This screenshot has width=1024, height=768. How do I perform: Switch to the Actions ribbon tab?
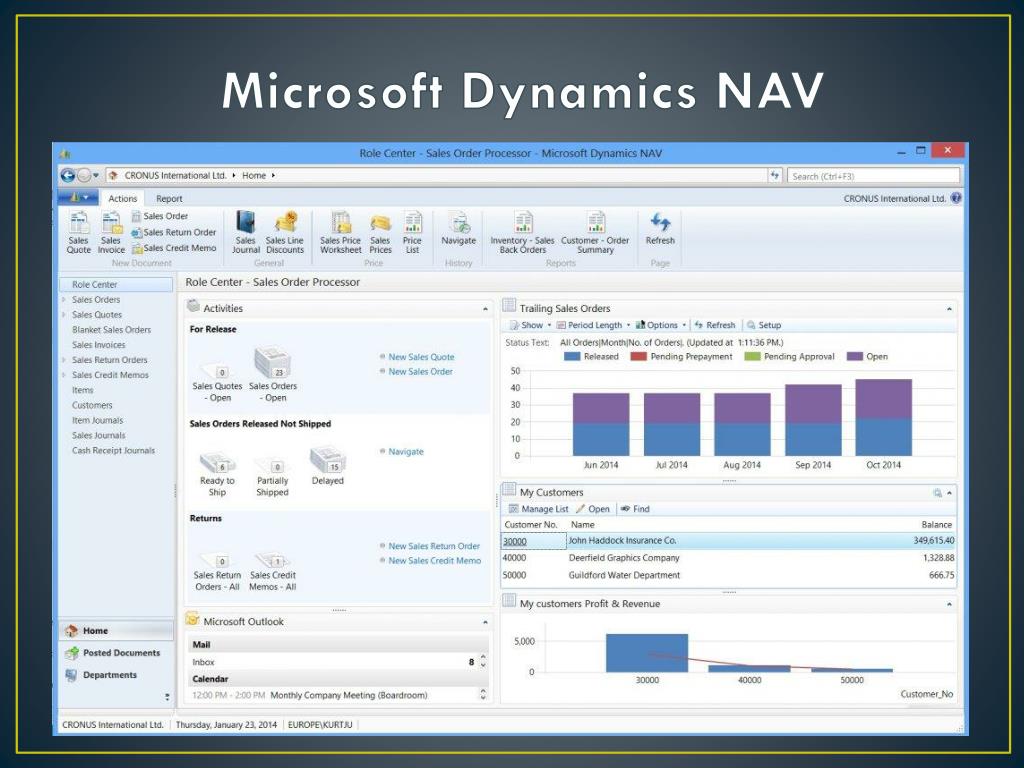coord(123,199)
